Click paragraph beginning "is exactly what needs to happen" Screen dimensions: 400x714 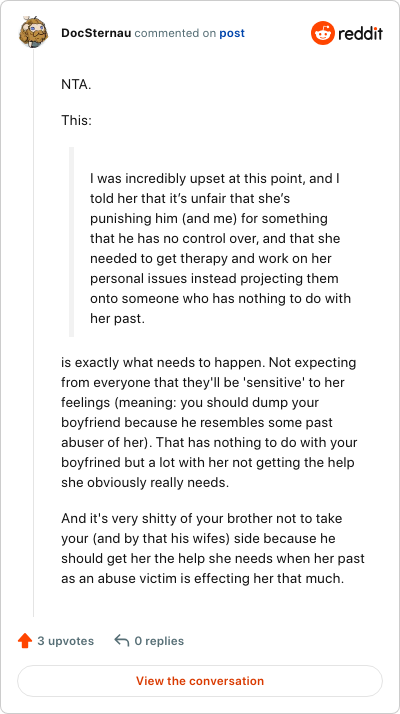(x=210, y=423)
